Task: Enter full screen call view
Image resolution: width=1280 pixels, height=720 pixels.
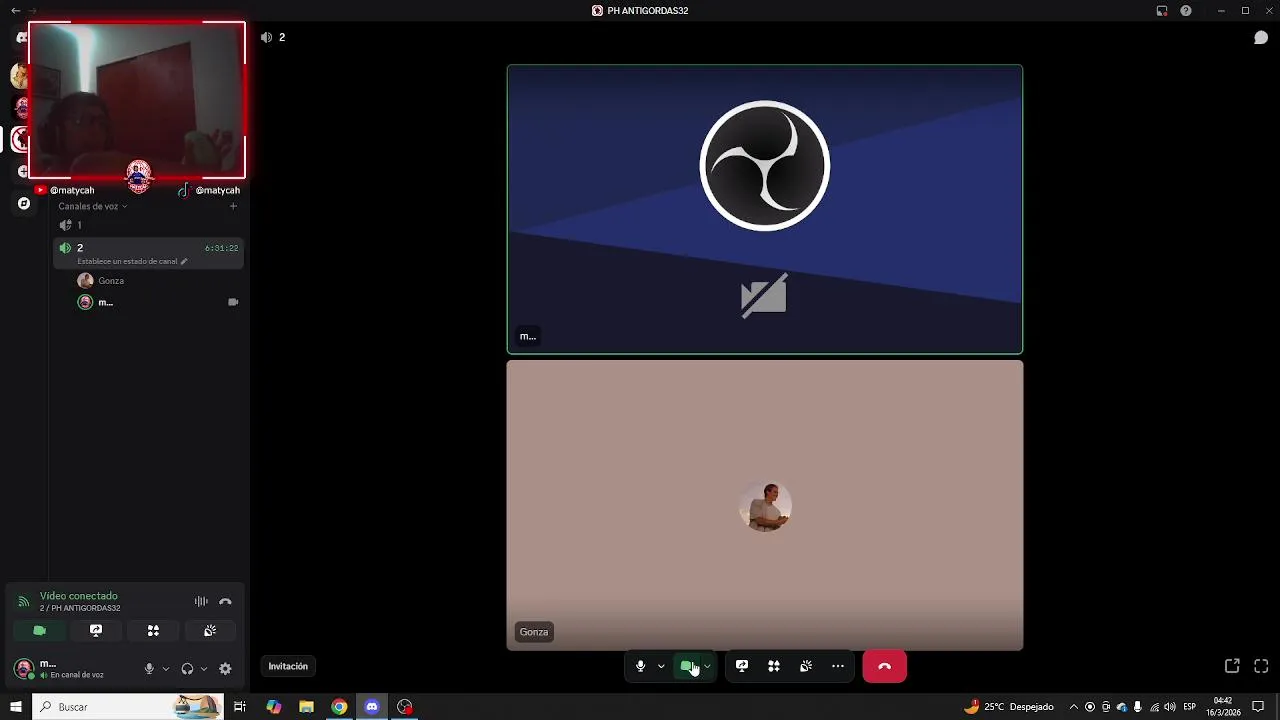Action: (1261, 666)
